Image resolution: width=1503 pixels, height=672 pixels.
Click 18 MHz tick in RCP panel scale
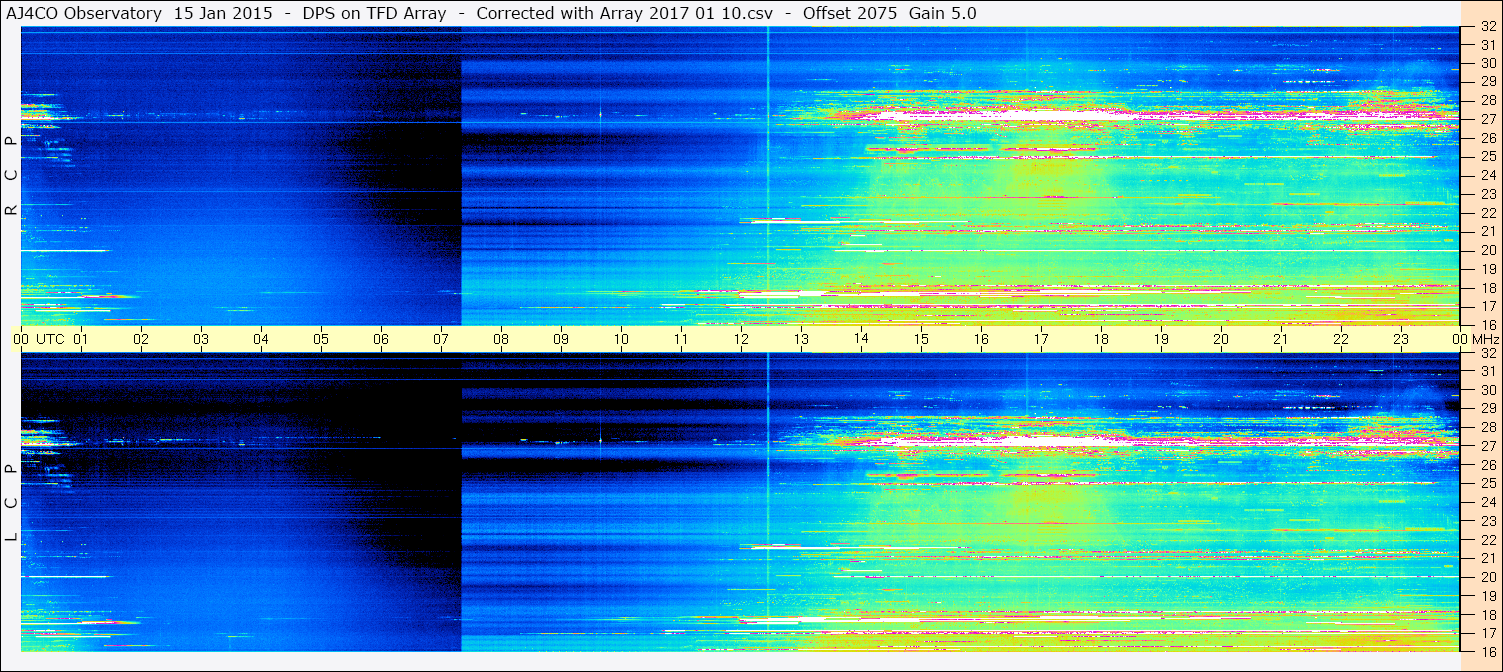point(1487,288)
